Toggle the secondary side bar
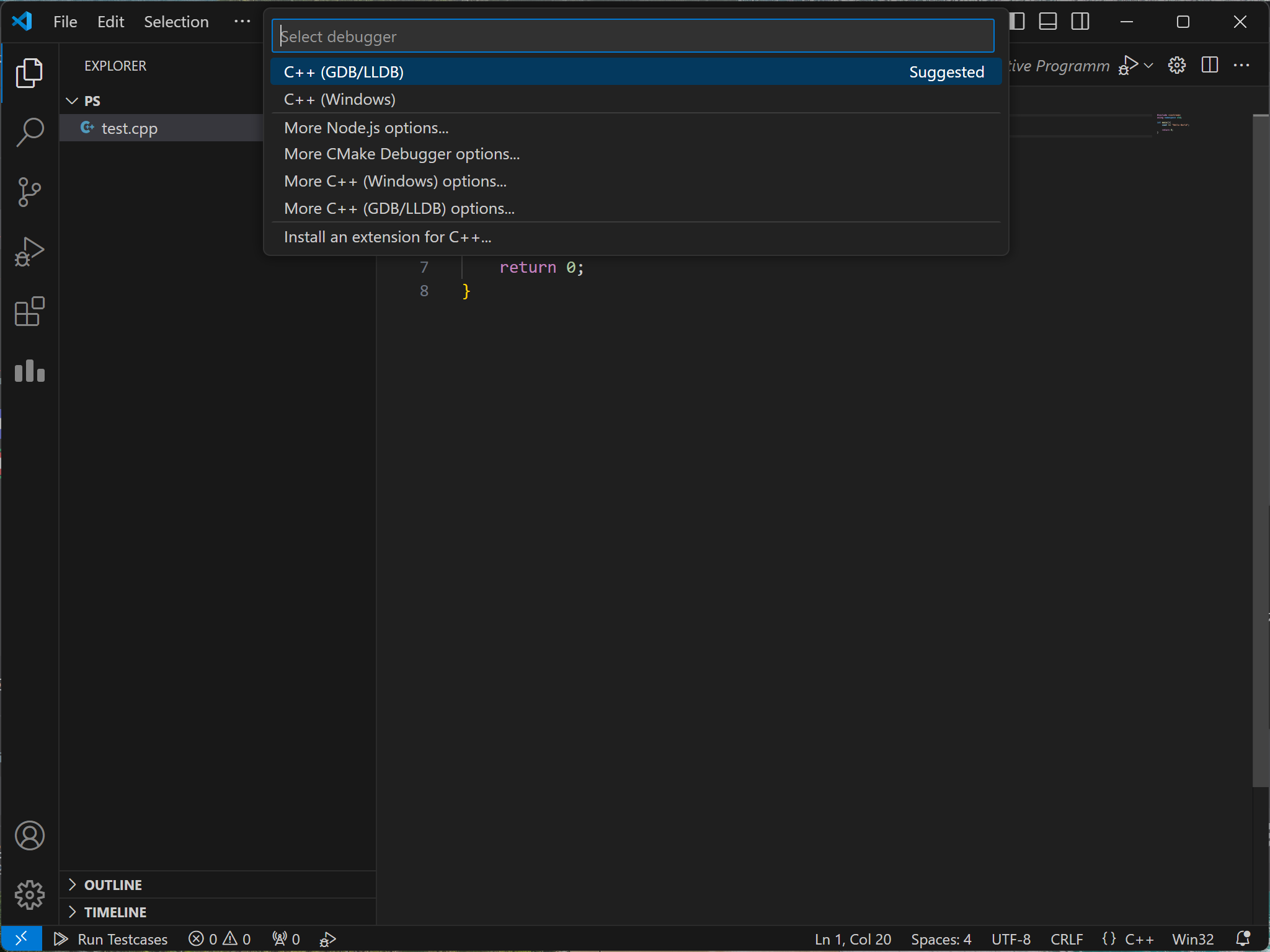Viewport: 1270px width, 952px height. 1080,22
